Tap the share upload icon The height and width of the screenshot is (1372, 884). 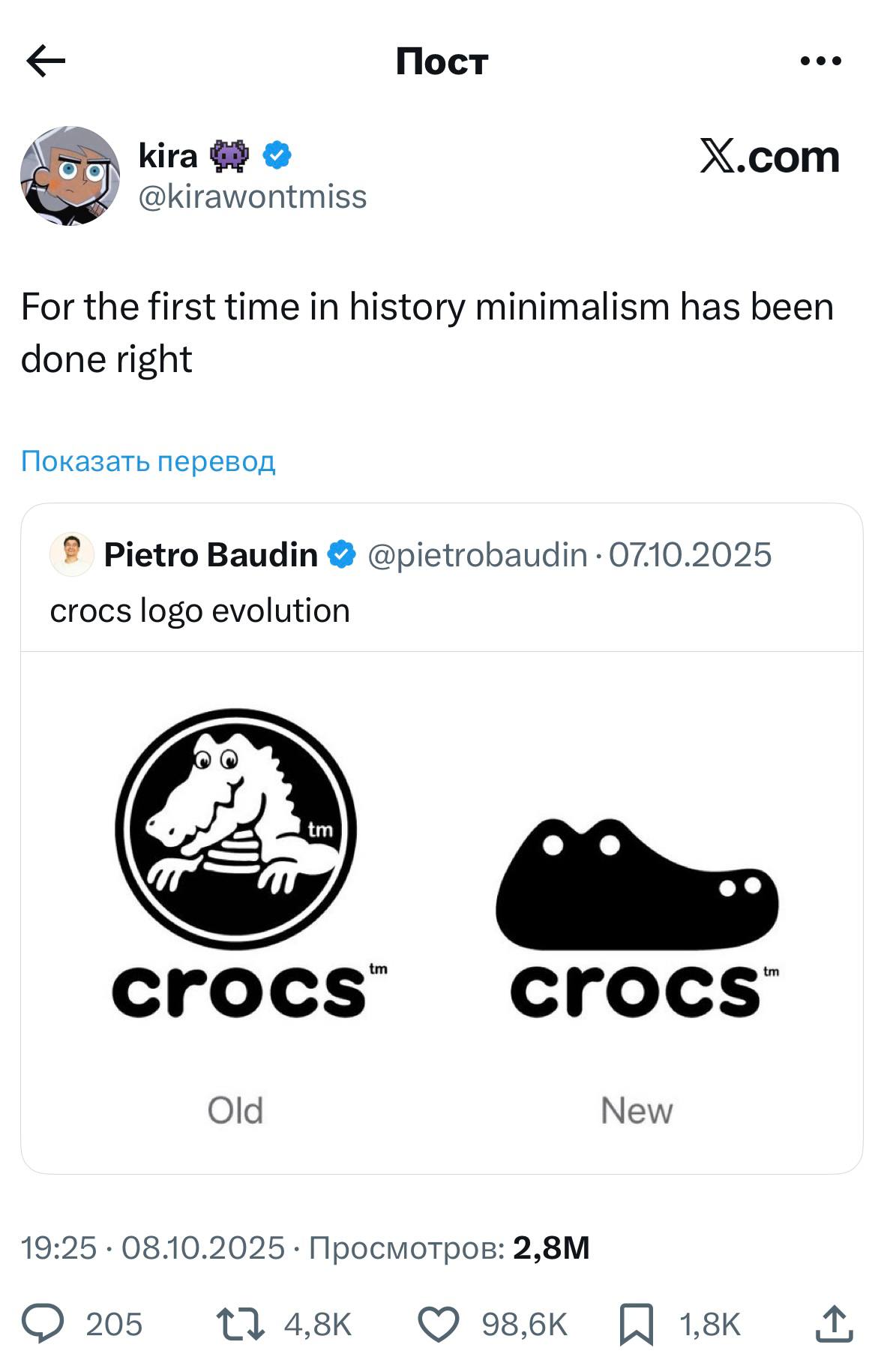click(834, 1324)
